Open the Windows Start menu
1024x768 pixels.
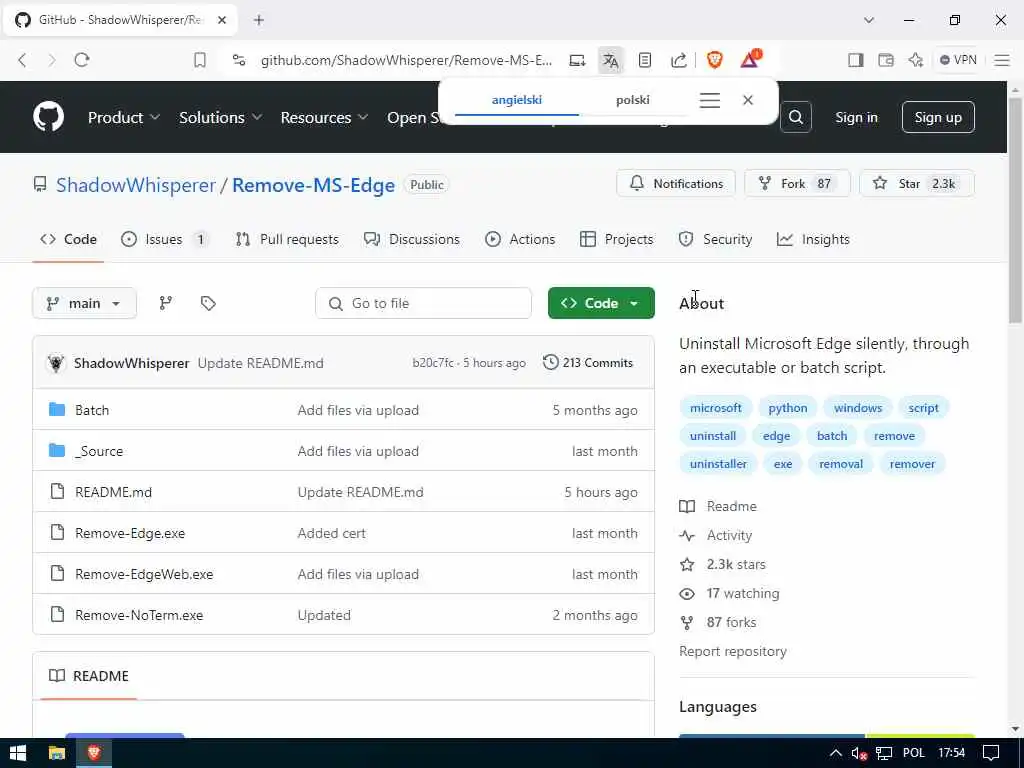point(18,753)
